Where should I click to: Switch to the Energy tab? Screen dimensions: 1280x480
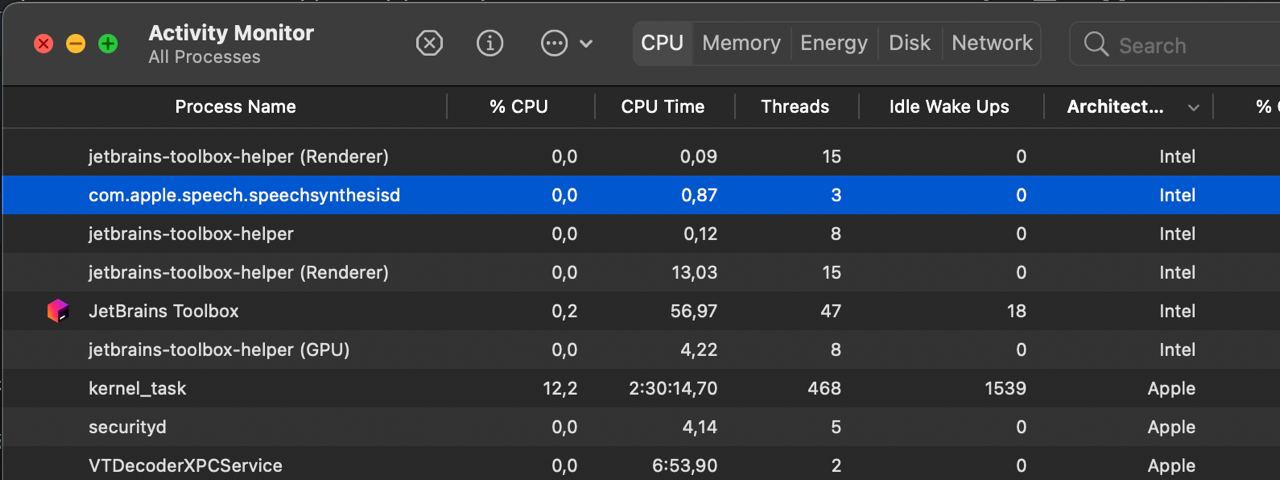coord(834,43)
